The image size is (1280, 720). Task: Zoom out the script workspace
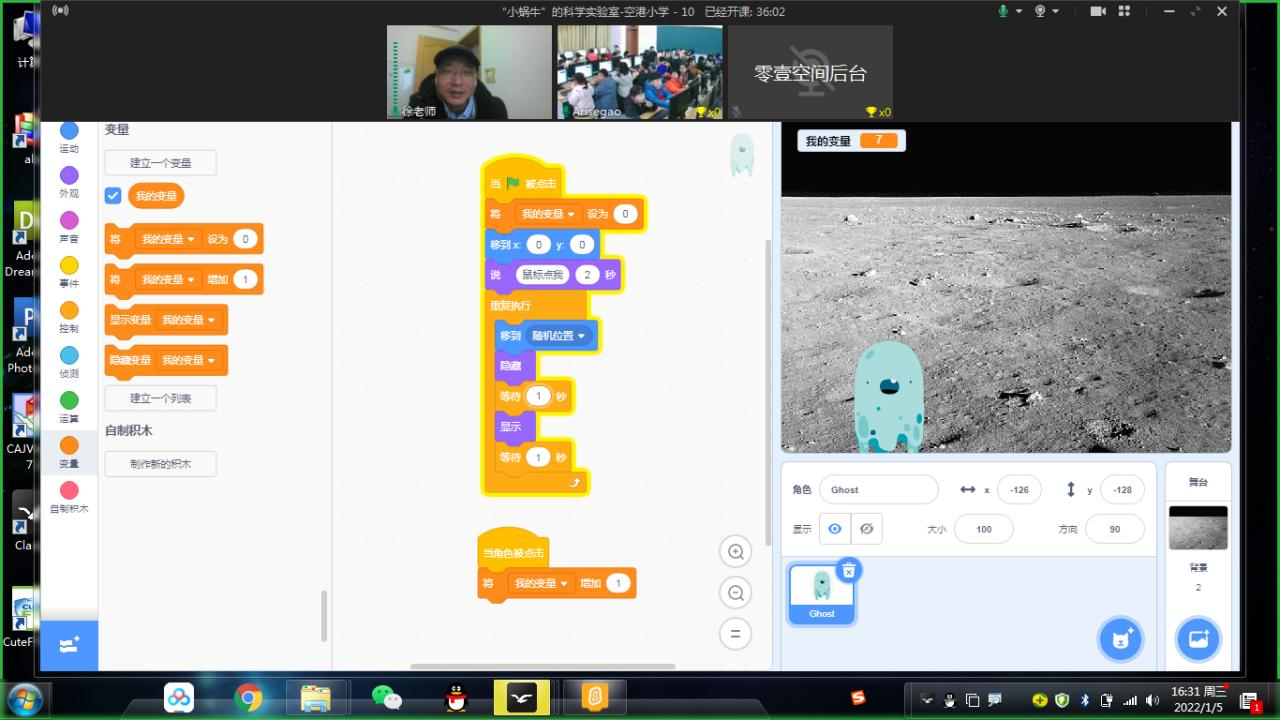(x=736, y=593)
